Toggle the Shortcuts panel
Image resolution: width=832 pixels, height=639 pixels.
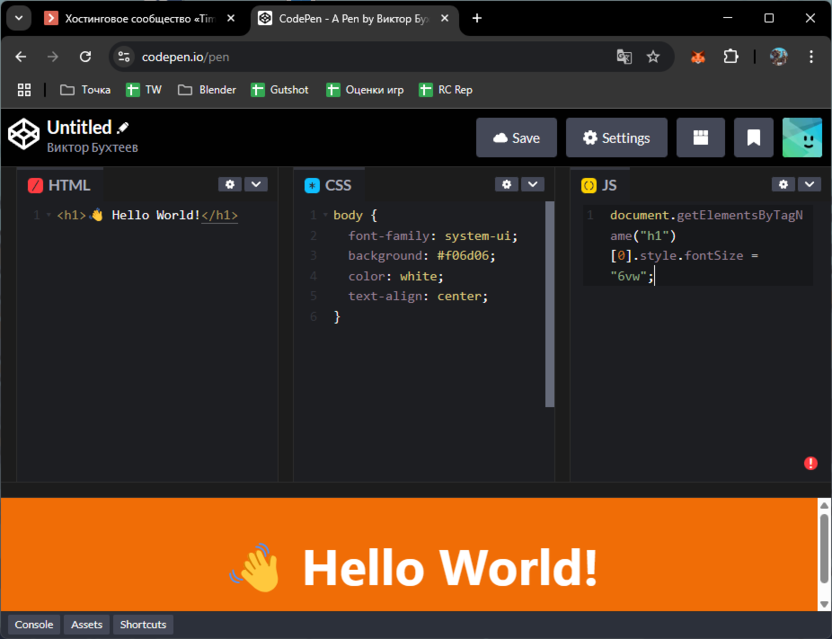[x=143, y=625]
